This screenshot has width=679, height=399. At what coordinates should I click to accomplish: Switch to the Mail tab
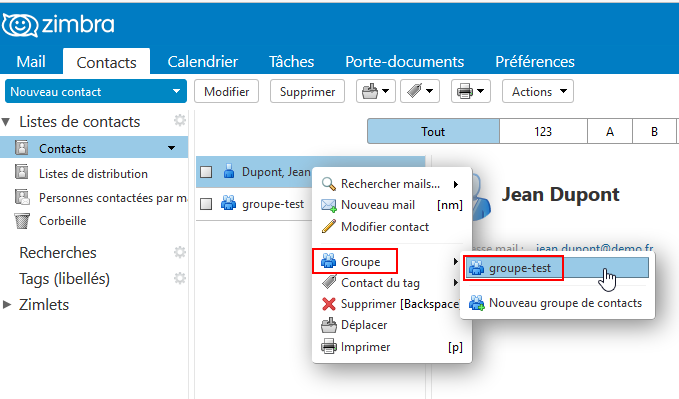pos(31,62)
